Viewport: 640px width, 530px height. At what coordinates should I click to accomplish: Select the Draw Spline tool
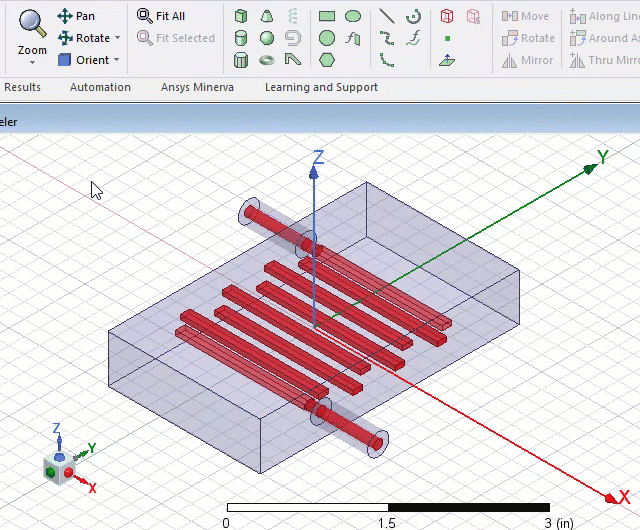387,38
